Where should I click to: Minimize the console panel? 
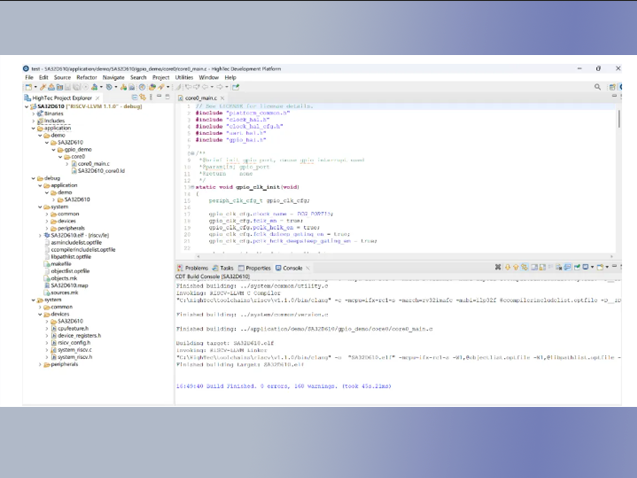614,266
